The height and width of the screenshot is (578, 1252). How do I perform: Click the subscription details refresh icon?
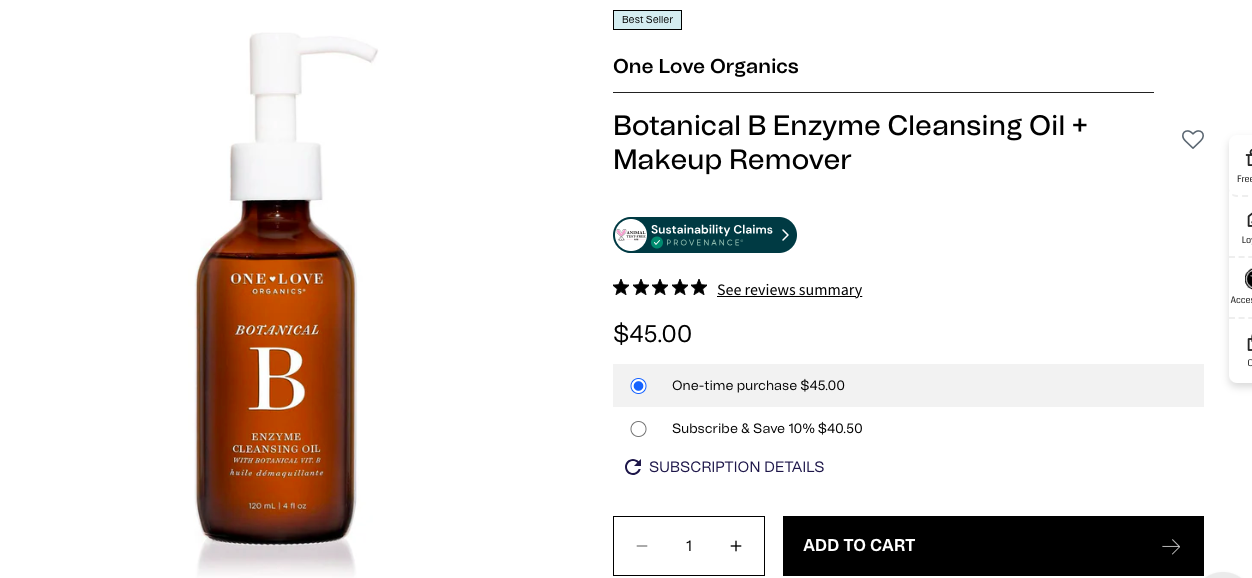tap(632, 467)
